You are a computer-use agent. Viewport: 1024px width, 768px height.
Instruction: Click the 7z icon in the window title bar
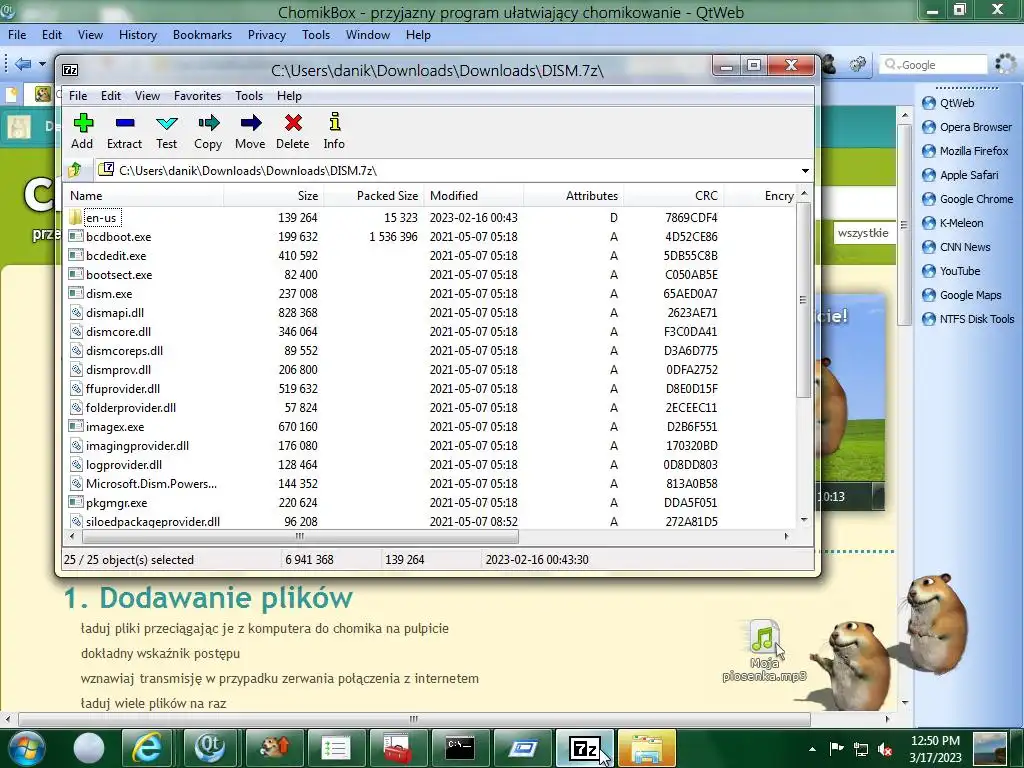click(70, 70)
